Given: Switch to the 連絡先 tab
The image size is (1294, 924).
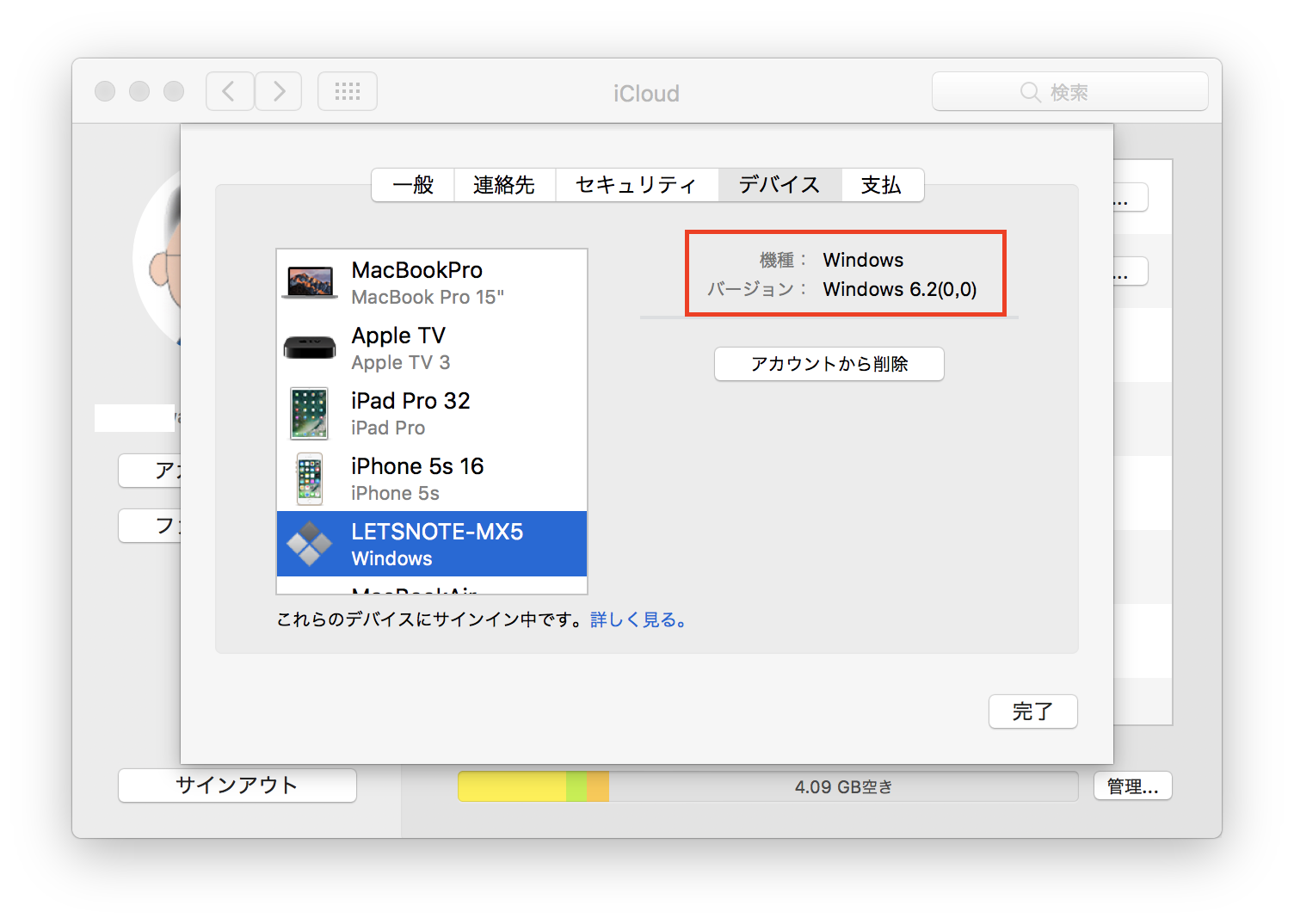Looking at the screenshot, I should click(504, 185).
